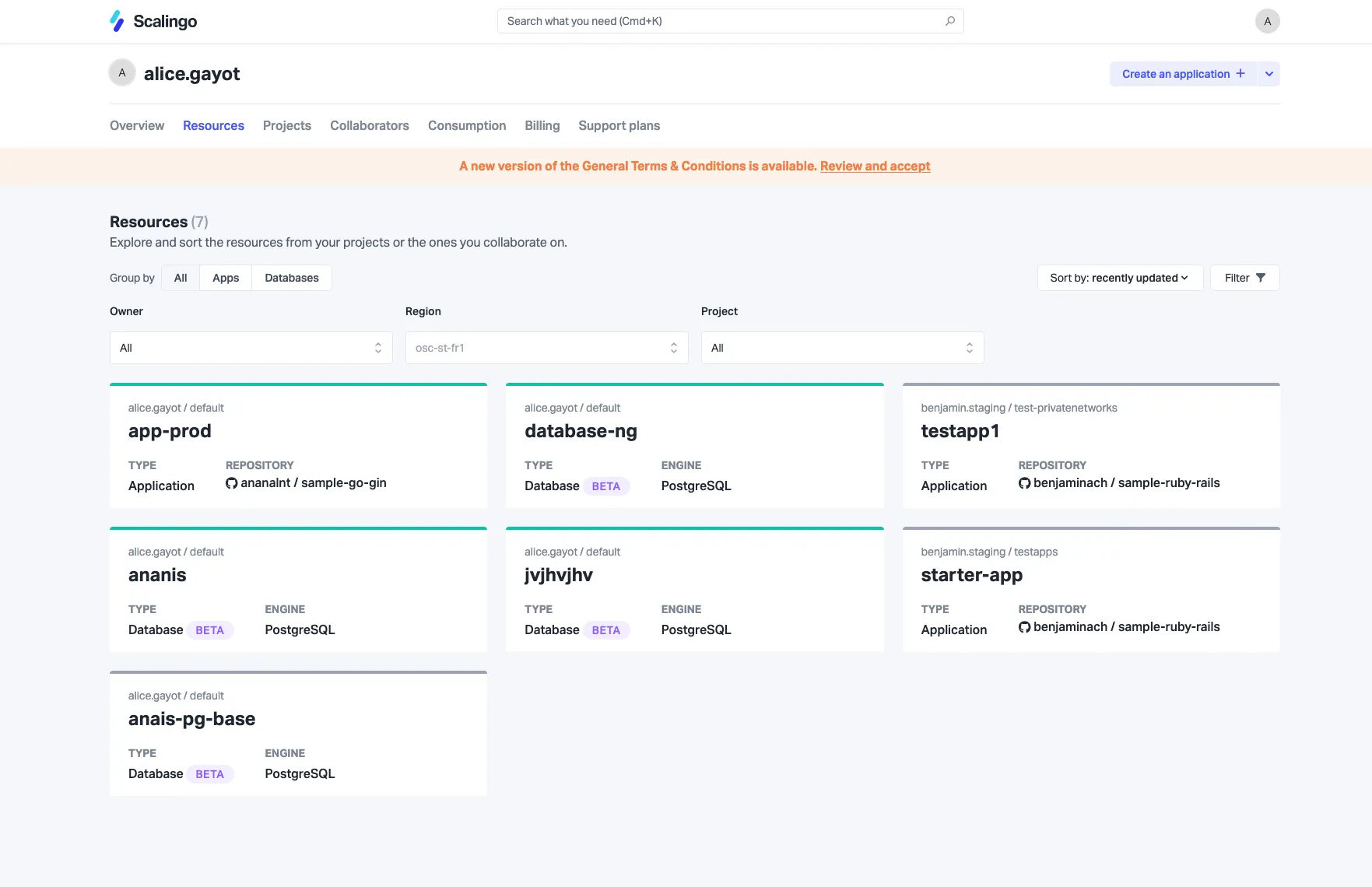1372x887 pixels.
Task: Open the Consumption tab
Action: pyautogui.click(x=466, y=125)
